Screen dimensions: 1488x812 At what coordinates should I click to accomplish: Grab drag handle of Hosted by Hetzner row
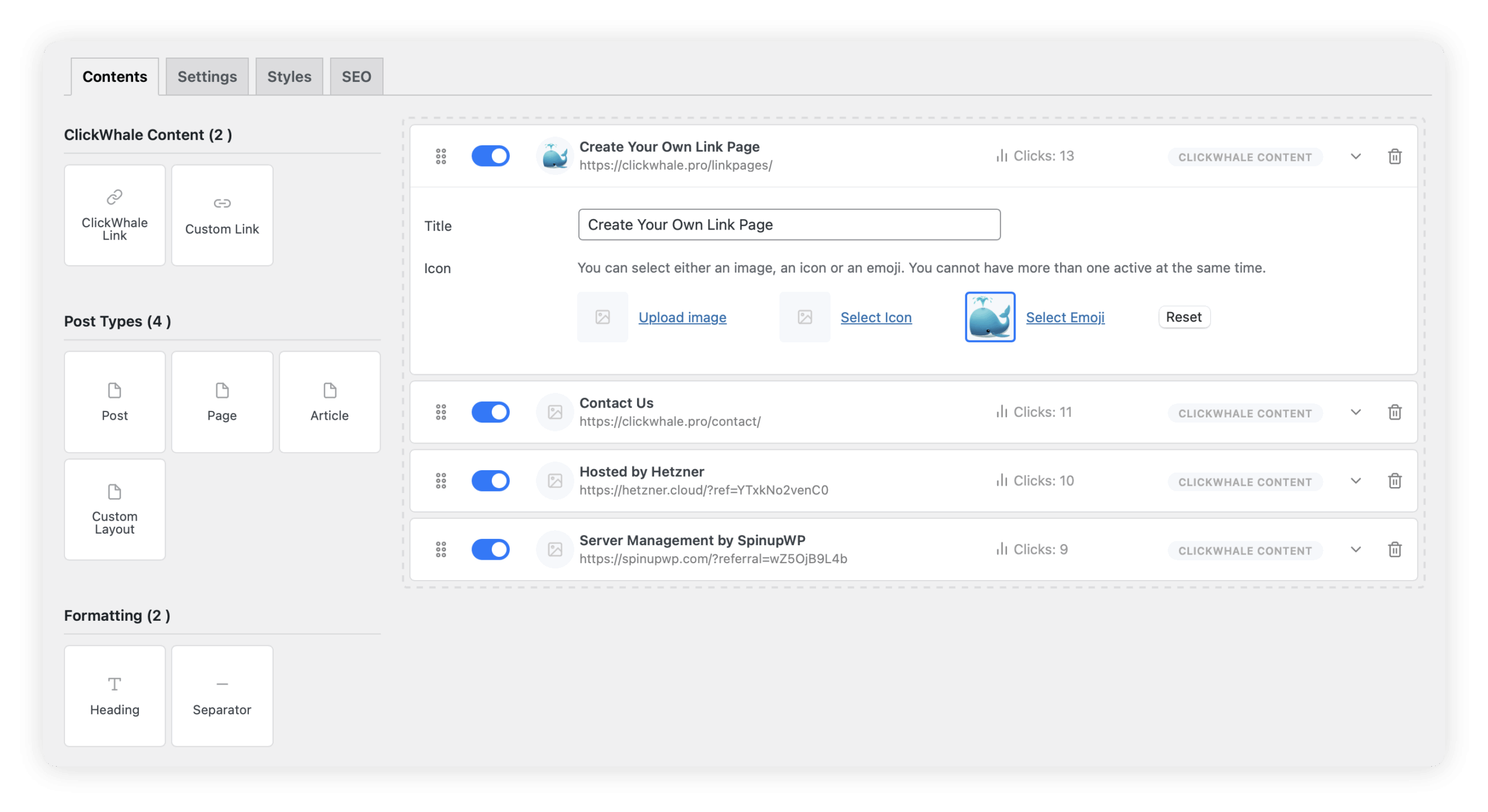[x=441, y=481]
